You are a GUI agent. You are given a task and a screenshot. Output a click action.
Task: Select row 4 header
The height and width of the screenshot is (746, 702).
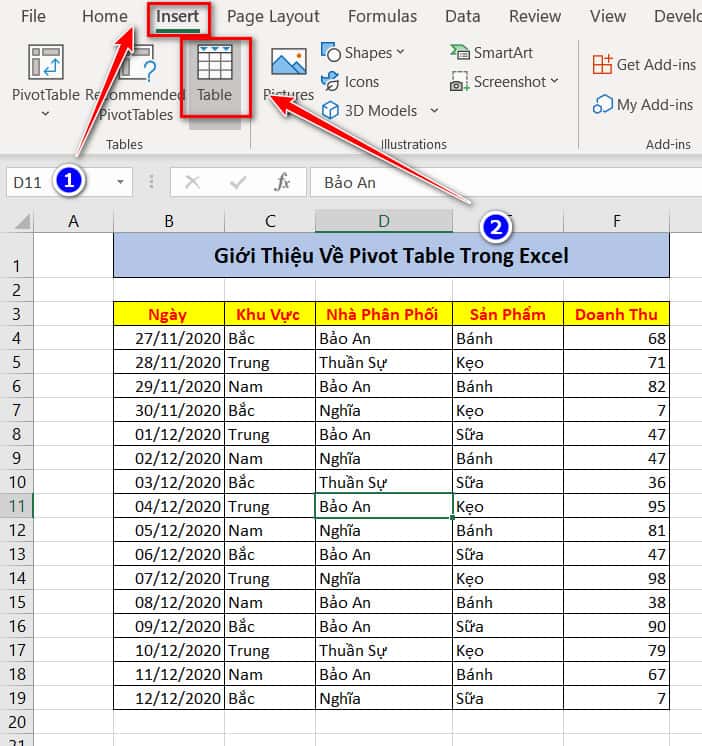[17, 338]
